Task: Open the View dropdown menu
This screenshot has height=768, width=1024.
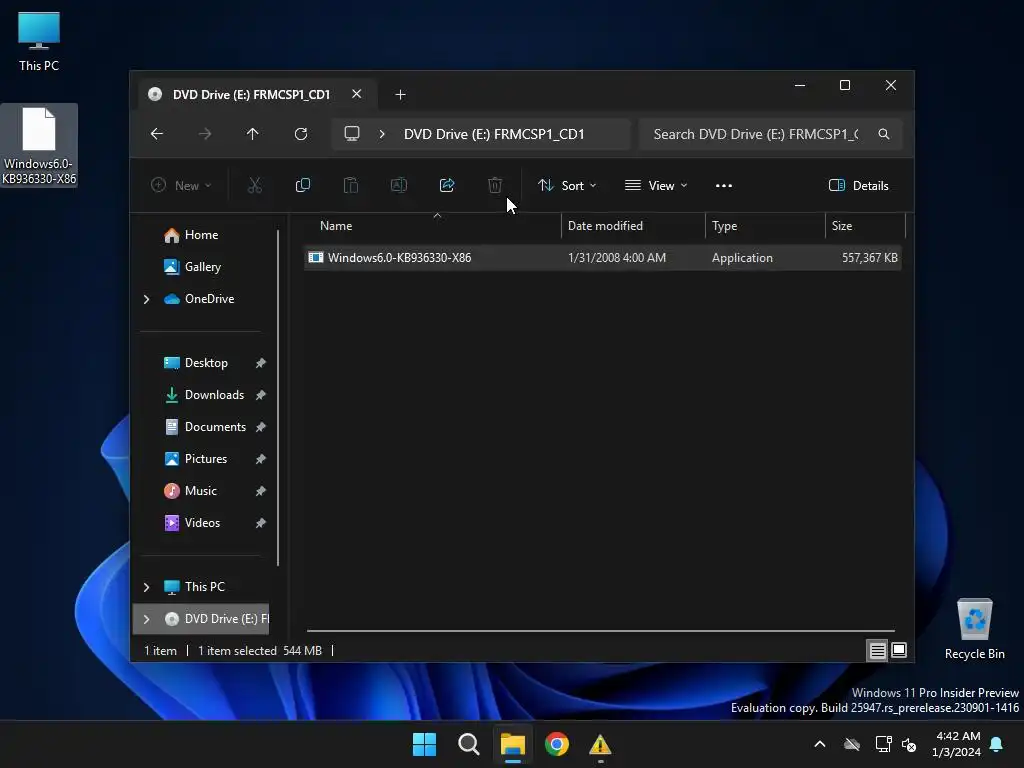Action: tap(656, 185)
